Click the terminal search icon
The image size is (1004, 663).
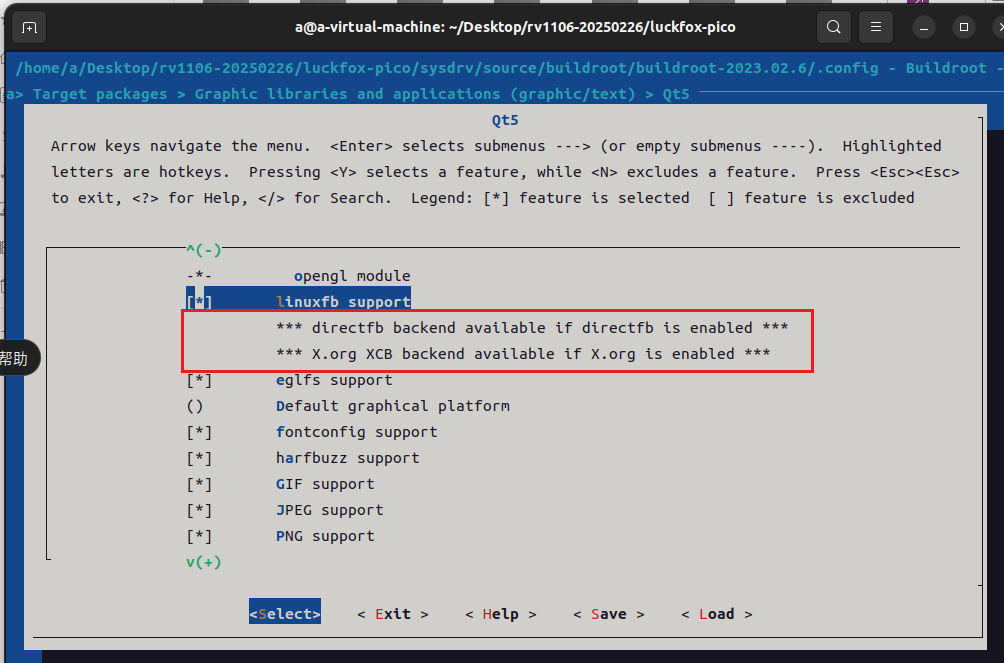pyautogui.click(x=834, y=27)
